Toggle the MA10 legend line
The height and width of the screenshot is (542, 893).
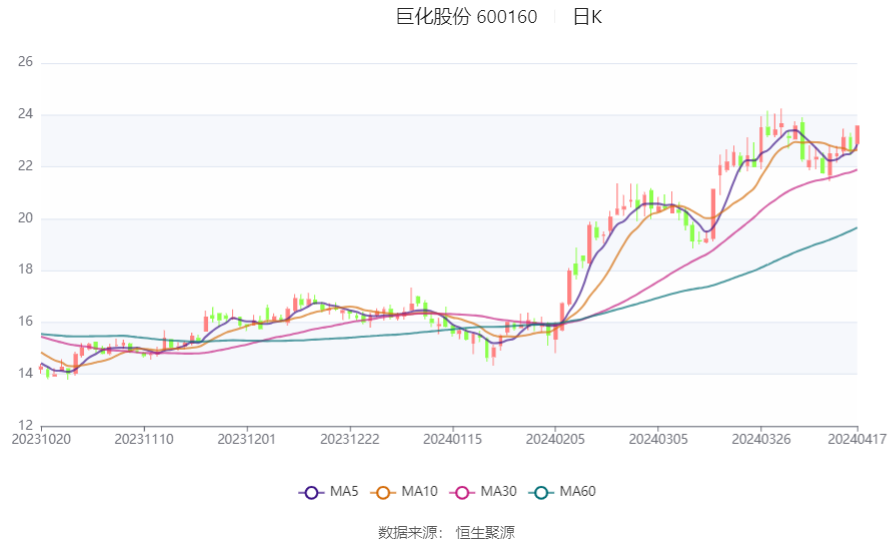tap(404, 492)
